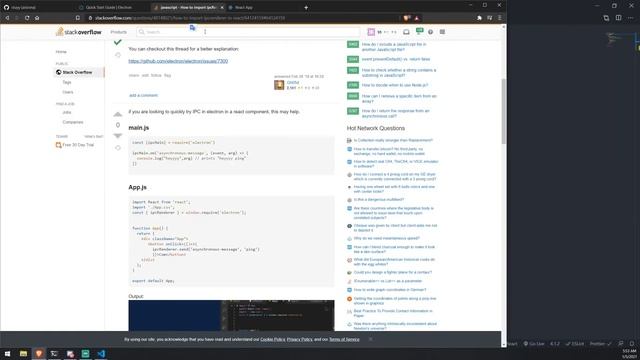
Task: Open terminal app from taskbar
Action: (x=54, y=353)
